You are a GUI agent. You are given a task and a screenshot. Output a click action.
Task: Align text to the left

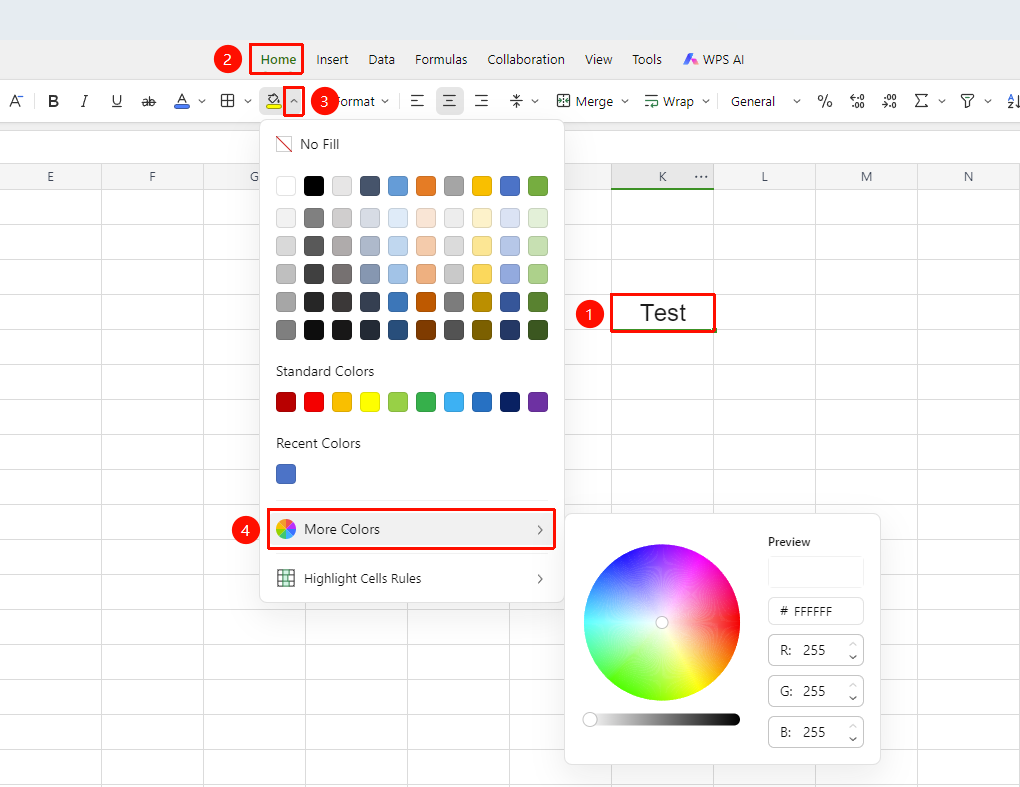[417, 101]
